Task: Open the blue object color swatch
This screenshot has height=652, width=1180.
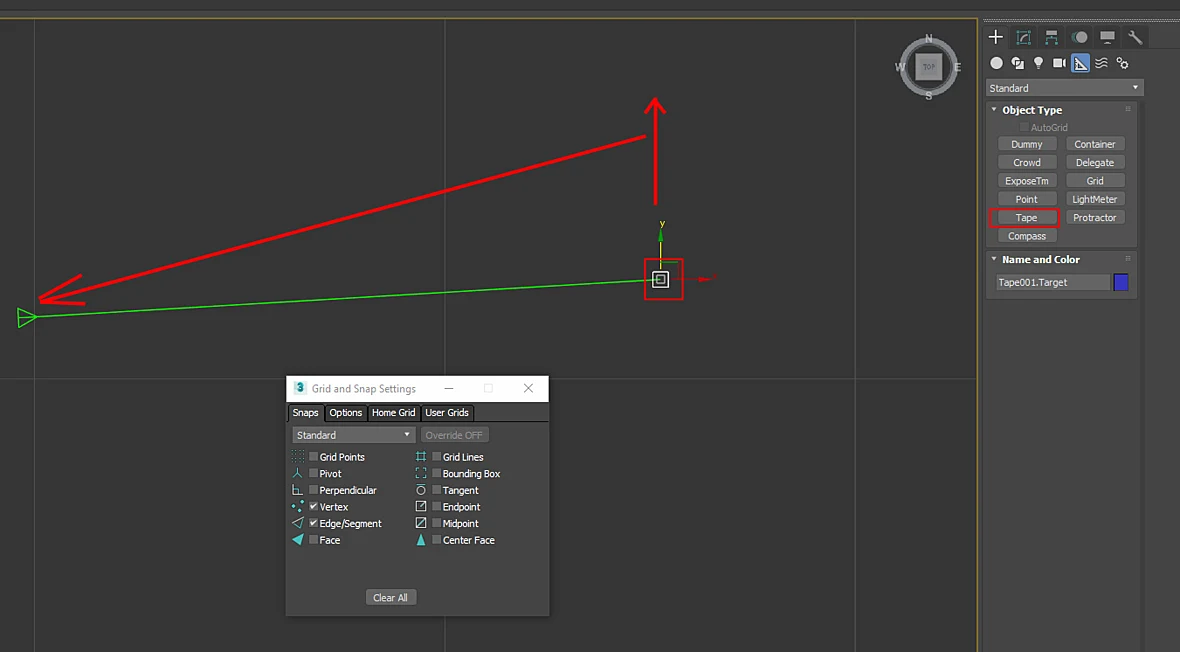Action: (x=1121, y=282)
